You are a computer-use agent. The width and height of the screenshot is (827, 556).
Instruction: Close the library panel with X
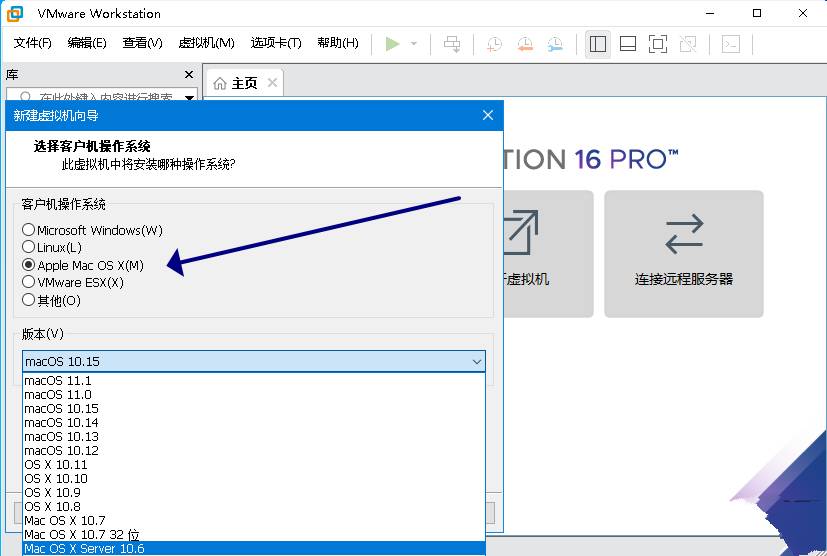pyautogui.click(x=189, y=75)
